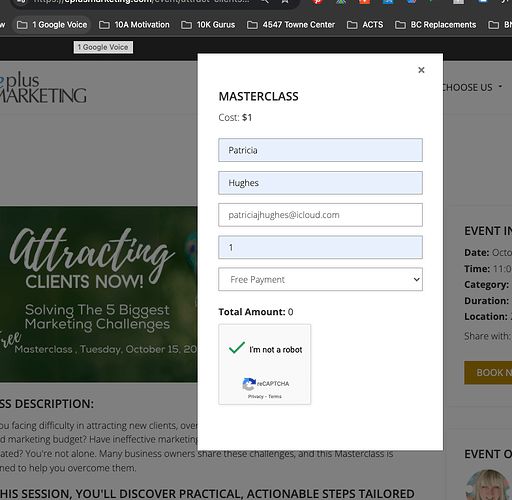This screenshot has height=500, width=512.
Task: Open the reCAPTCHA Terms link
Action: 275,396
